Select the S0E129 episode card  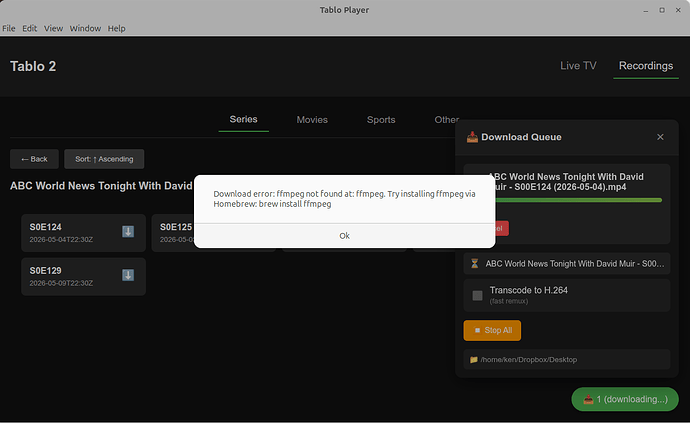pos(83,276)
